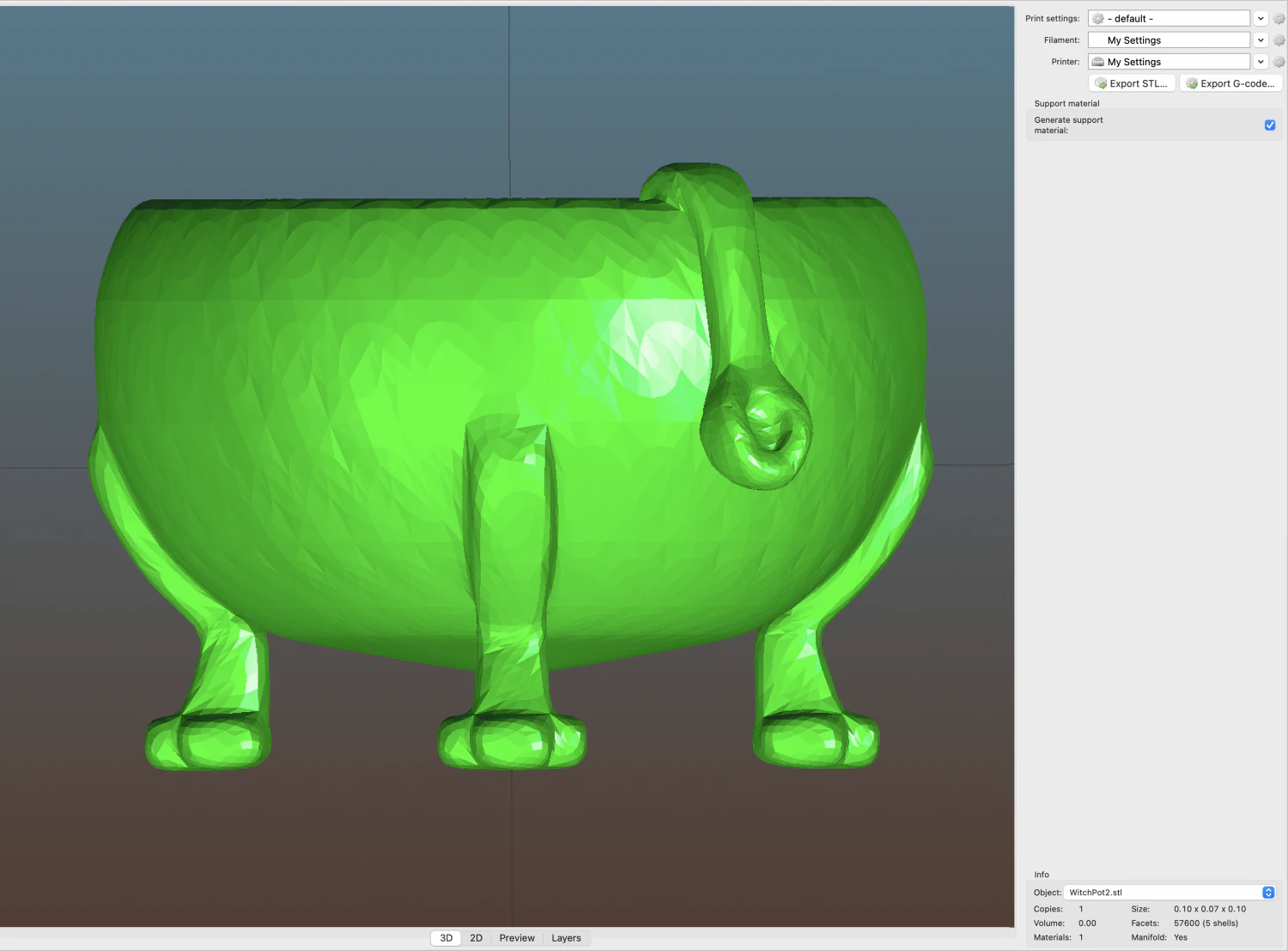Click the Filament 'My Settings' field
This screenshot has height=951, width=1288.
click(x=1169, y=40)
